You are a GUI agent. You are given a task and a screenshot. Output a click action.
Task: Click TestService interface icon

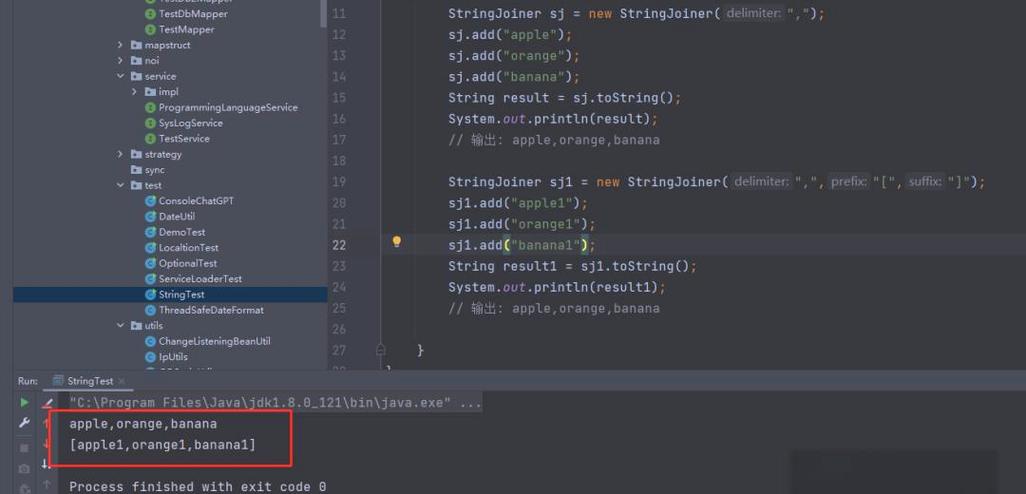[150, 139]
